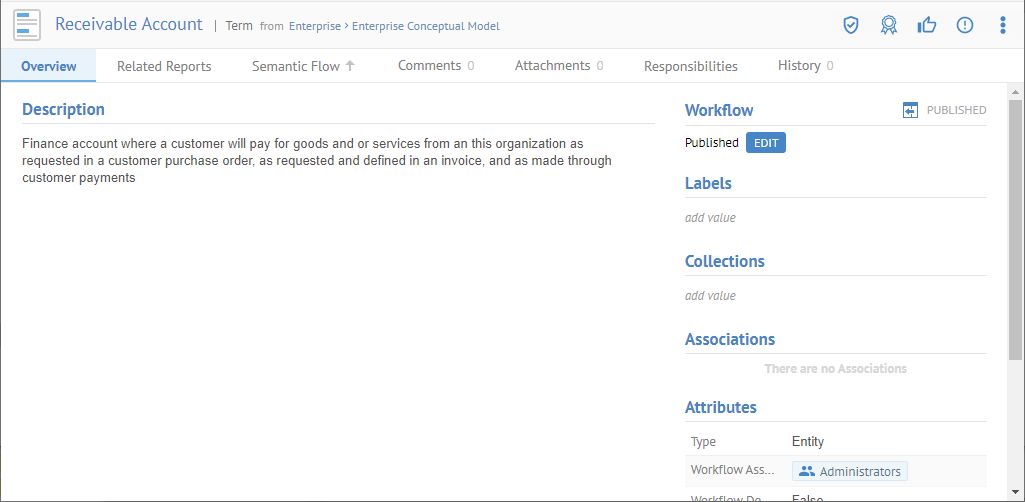The height and width of the screenshot is (502, 1025).
Task: Click the thumbs up like icon
Action: click(927, 25)
